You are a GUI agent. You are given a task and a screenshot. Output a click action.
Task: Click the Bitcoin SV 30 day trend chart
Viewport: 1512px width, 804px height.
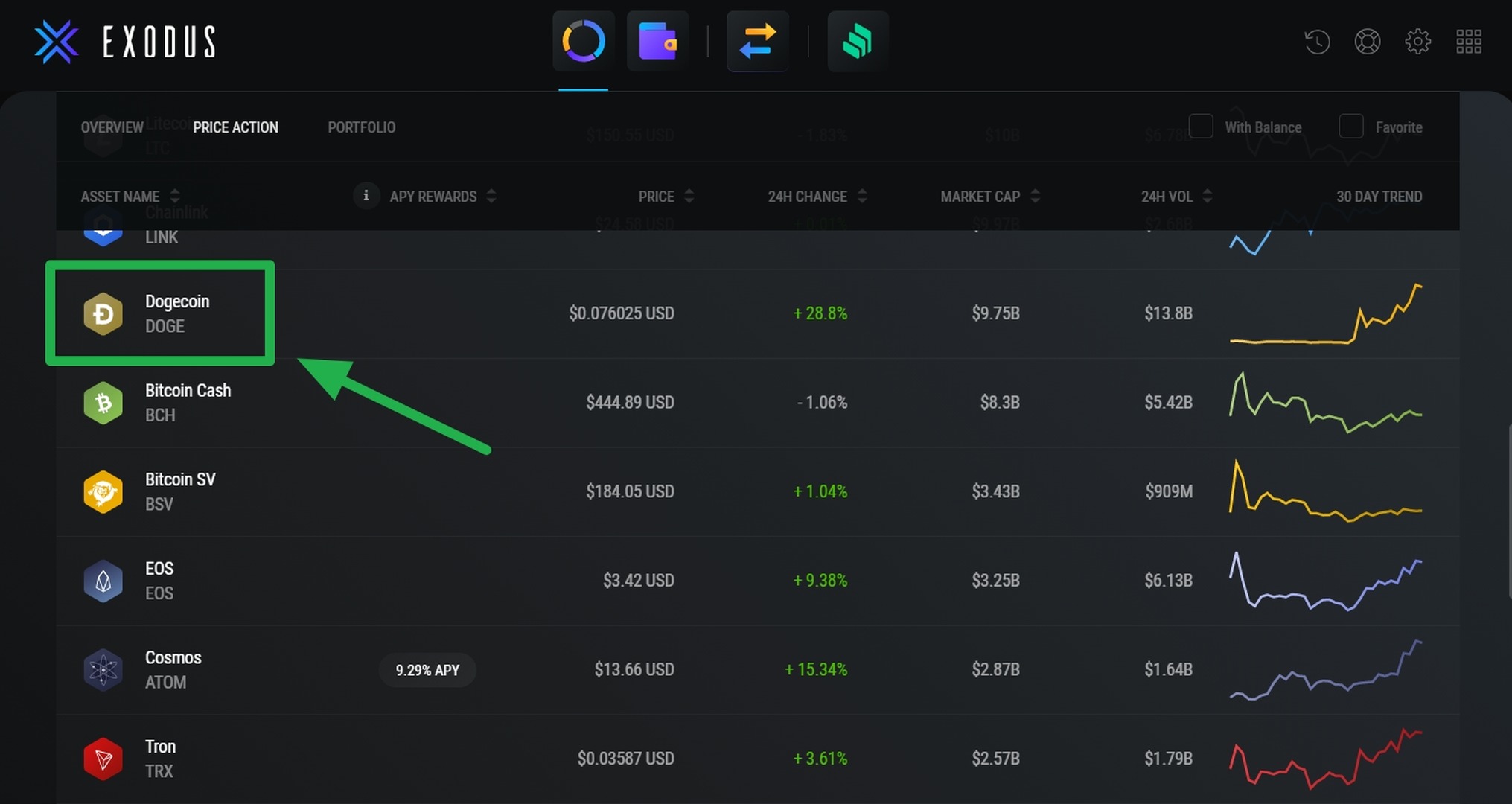pyautogui.click(x=1326, y=491)
